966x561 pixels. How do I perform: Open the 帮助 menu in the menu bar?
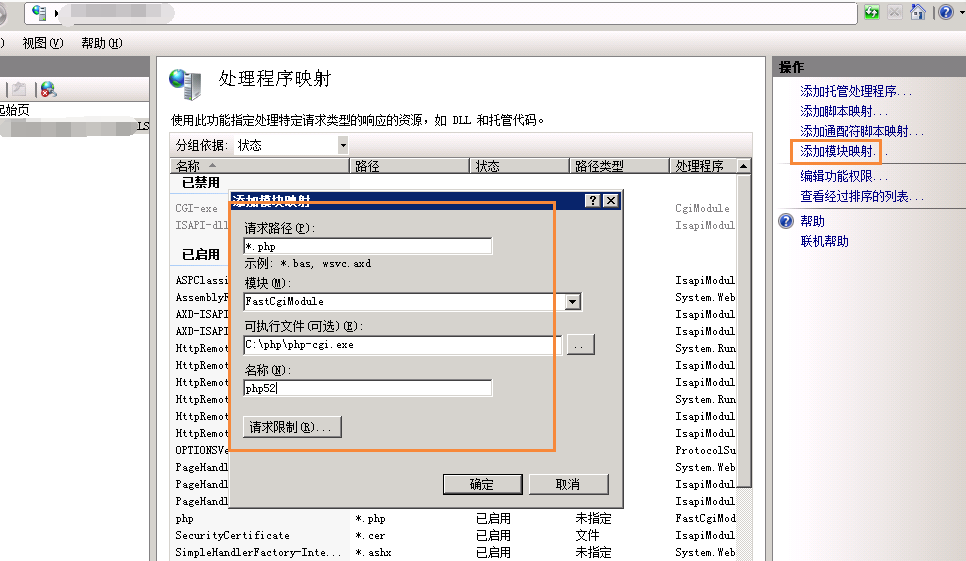(101, 43)
